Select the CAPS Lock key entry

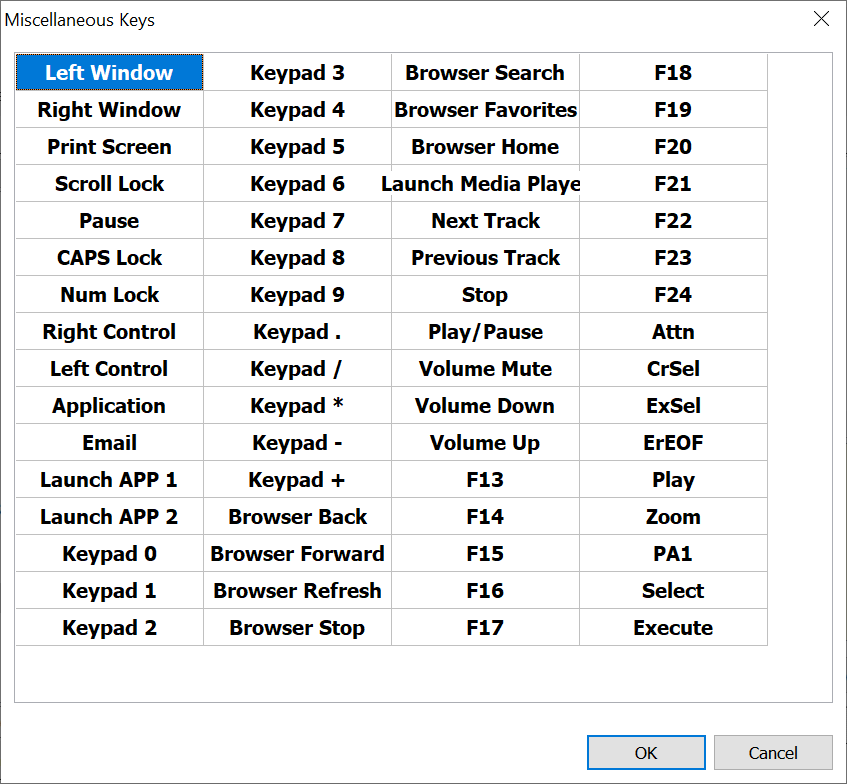[109, 258]
